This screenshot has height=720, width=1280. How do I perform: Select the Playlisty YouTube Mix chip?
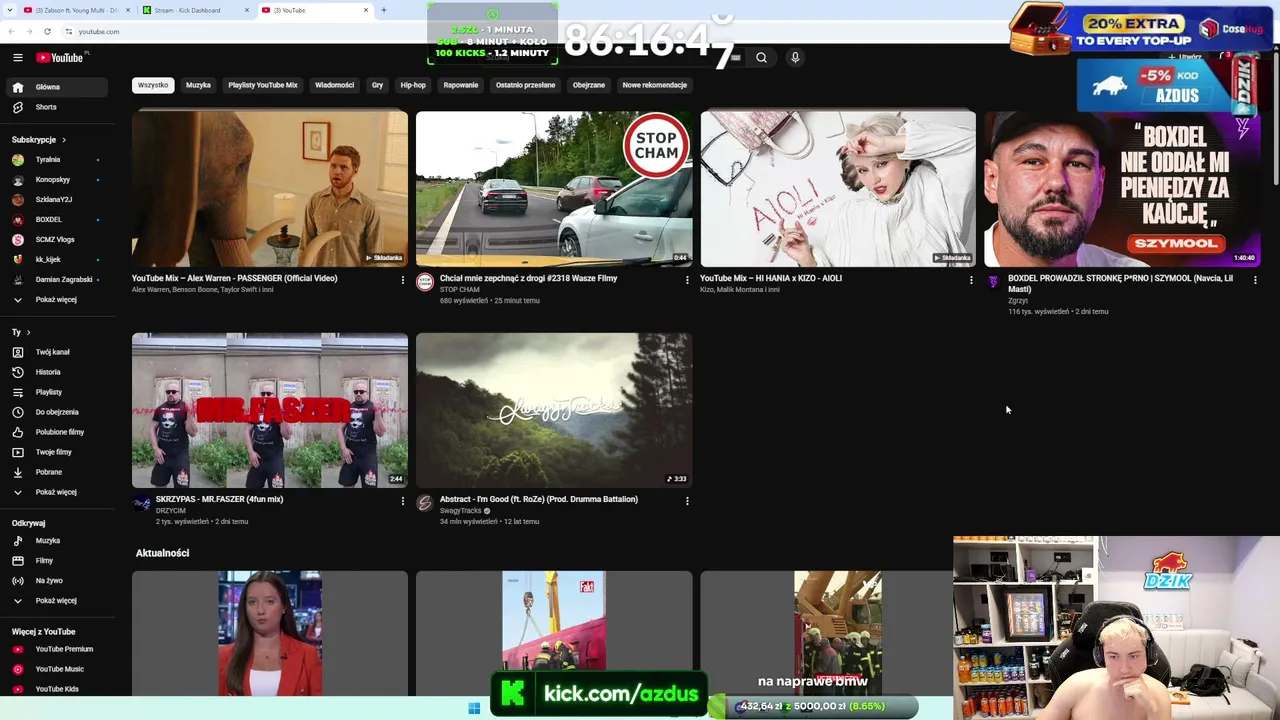pos(263,85)
